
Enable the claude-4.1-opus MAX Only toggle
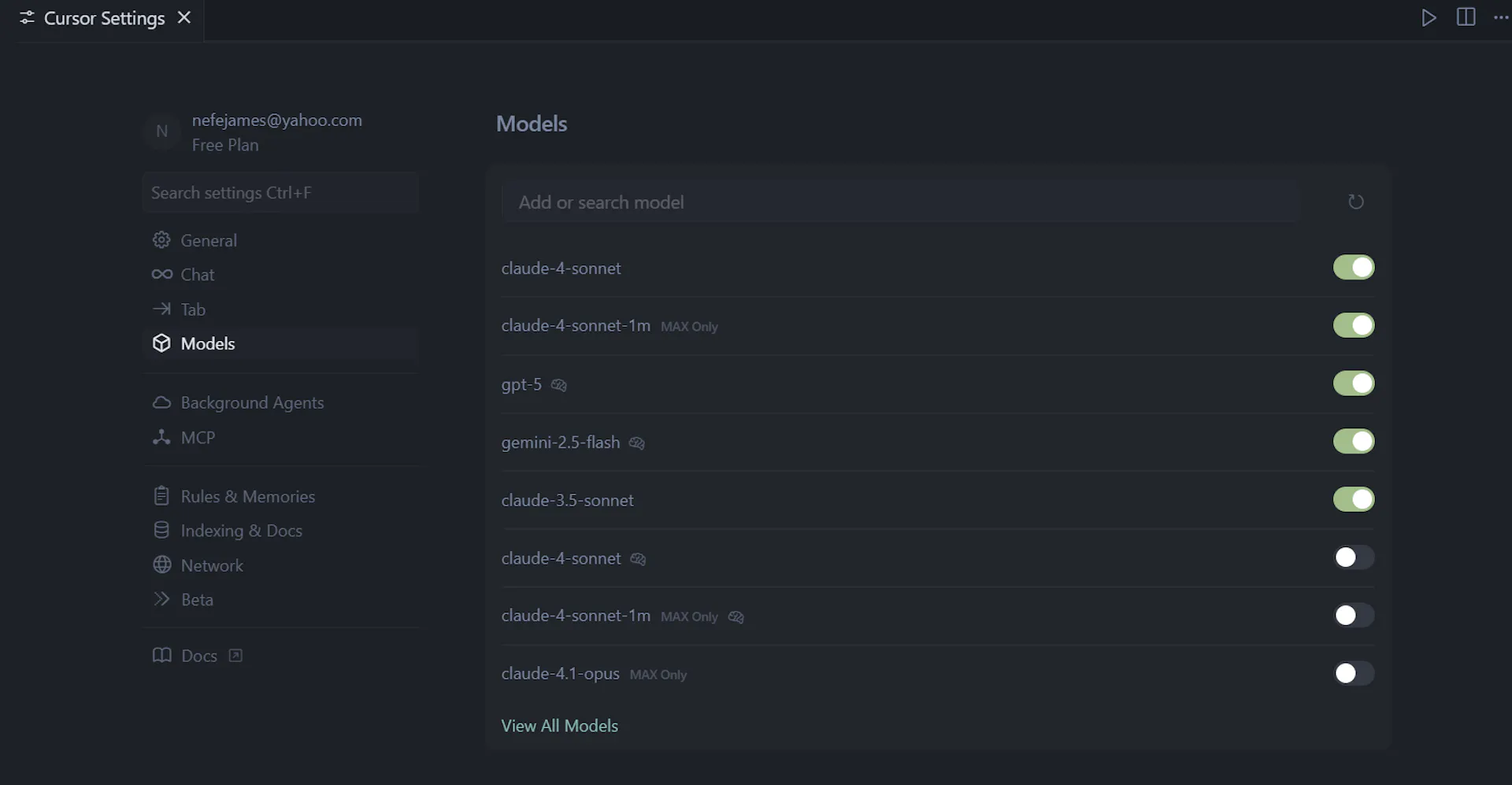pos(1354,673)
